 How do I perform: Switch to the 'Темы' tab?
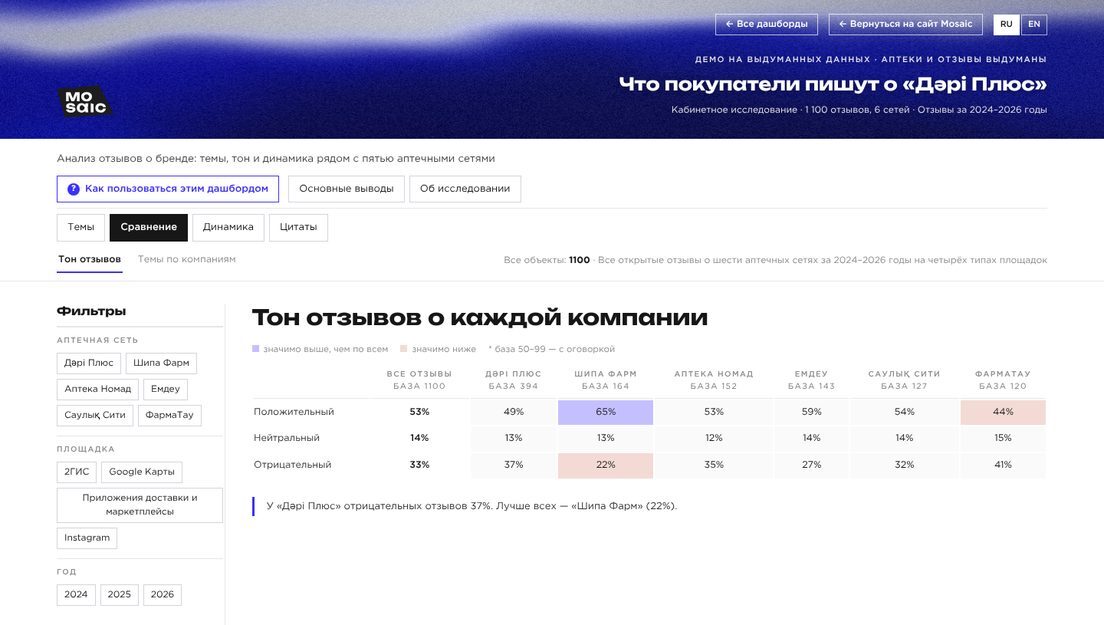coord(81,227)
